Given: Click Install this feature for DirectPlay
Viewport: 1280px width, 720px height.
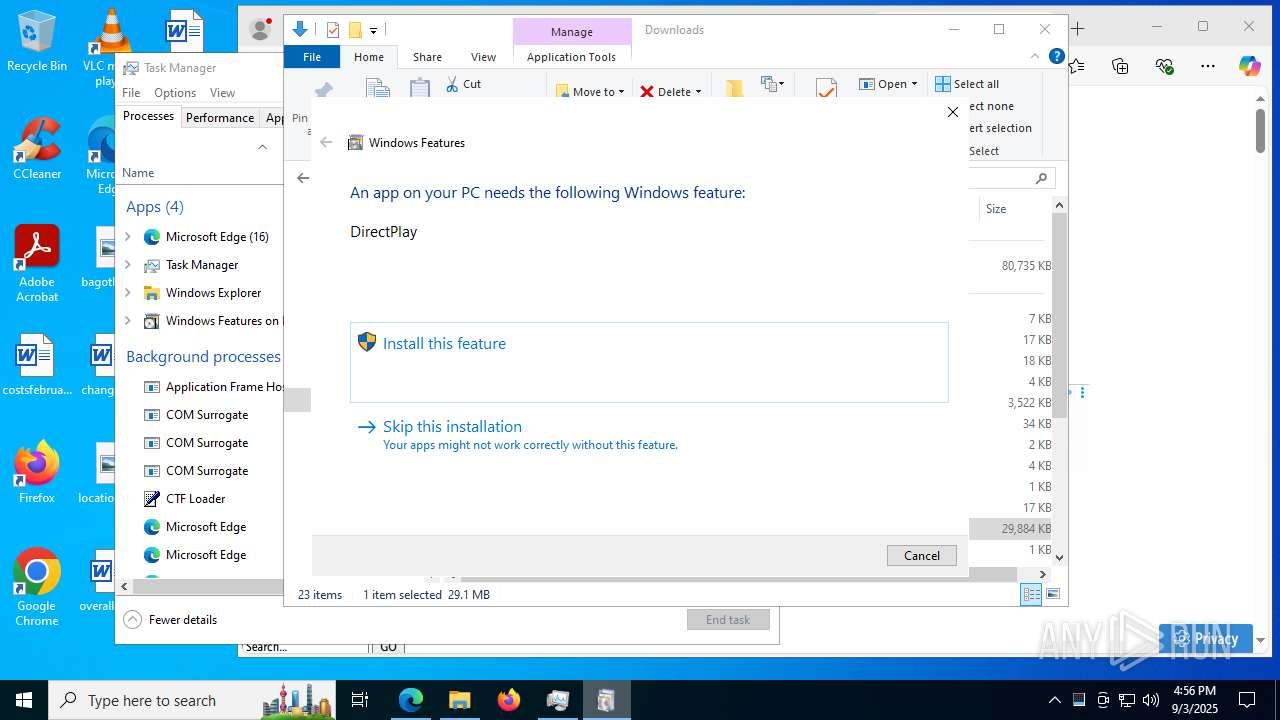Looking at the screenshot, I should click(649, 362).
